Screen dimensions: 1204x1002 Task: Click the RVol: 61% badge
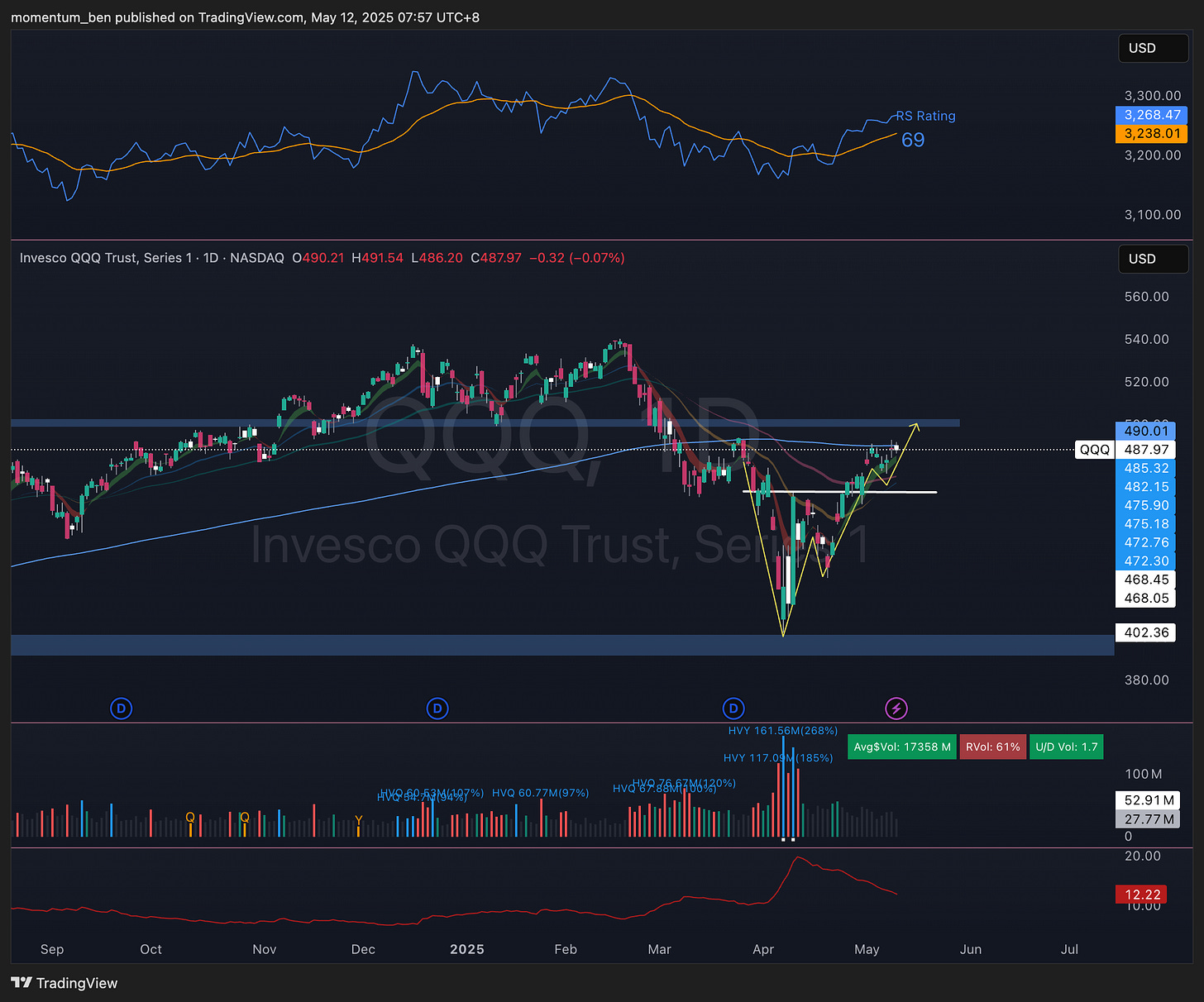[992, 747]
